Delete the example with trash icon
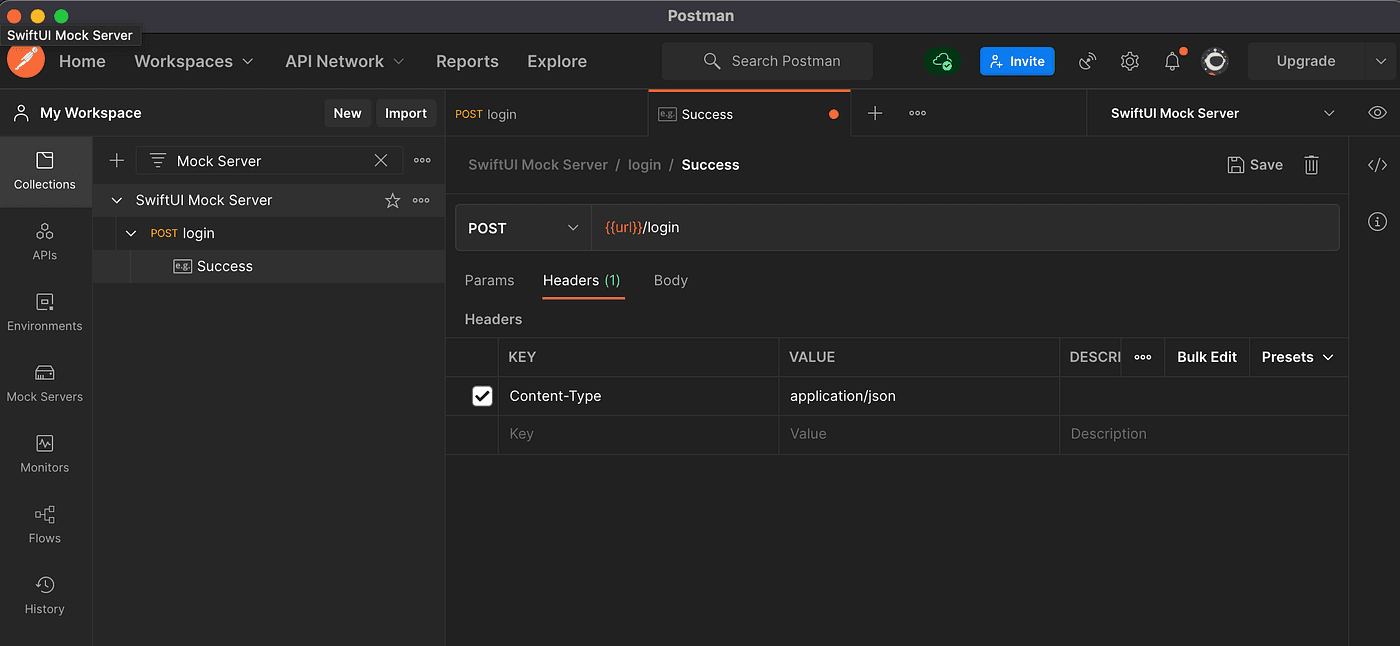The height and width of the screenshot is (646, 1400). (1311, 165)
